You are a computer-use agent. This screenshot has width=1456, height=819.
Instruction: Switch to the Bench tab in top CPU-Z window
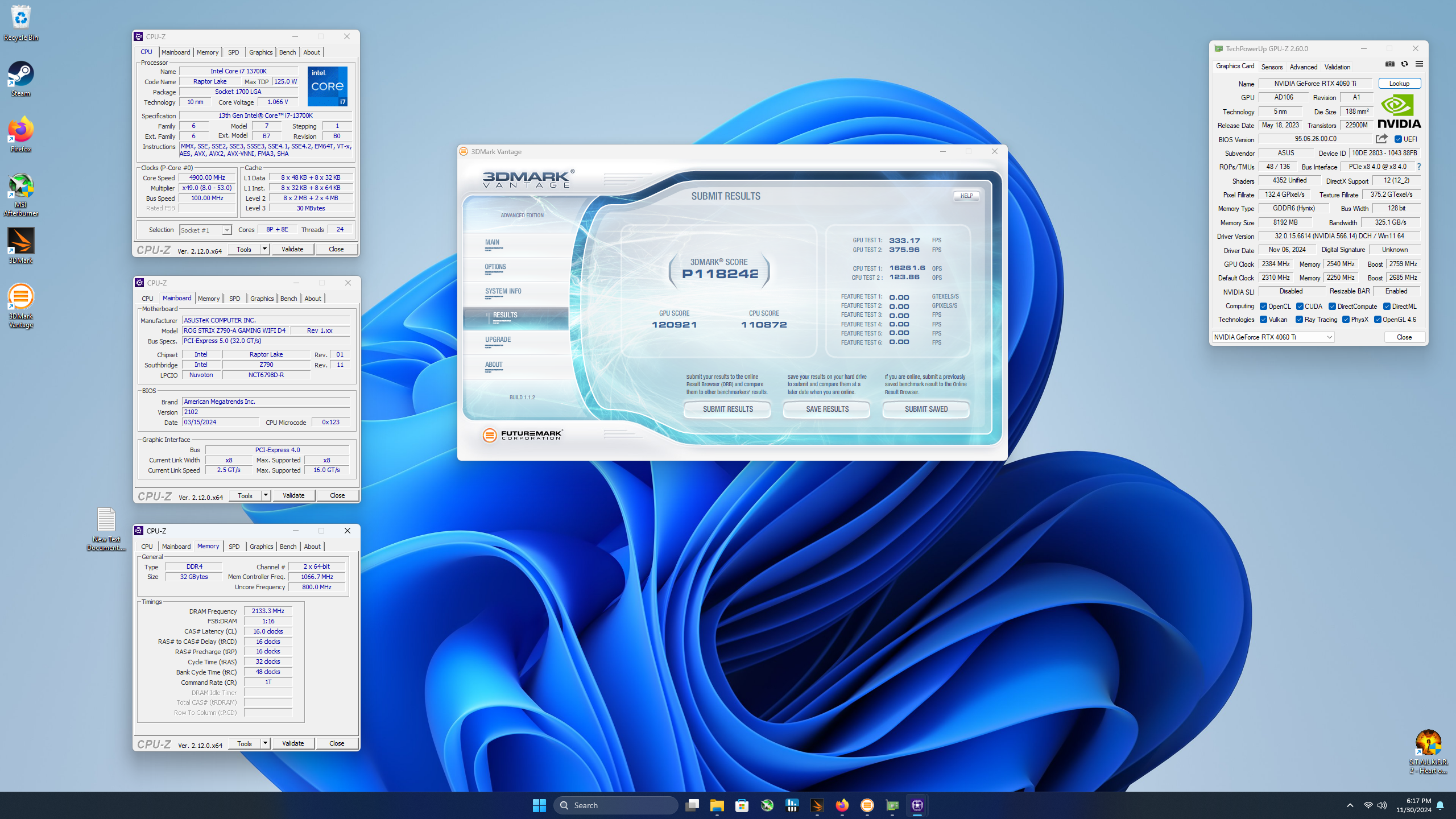287,52
